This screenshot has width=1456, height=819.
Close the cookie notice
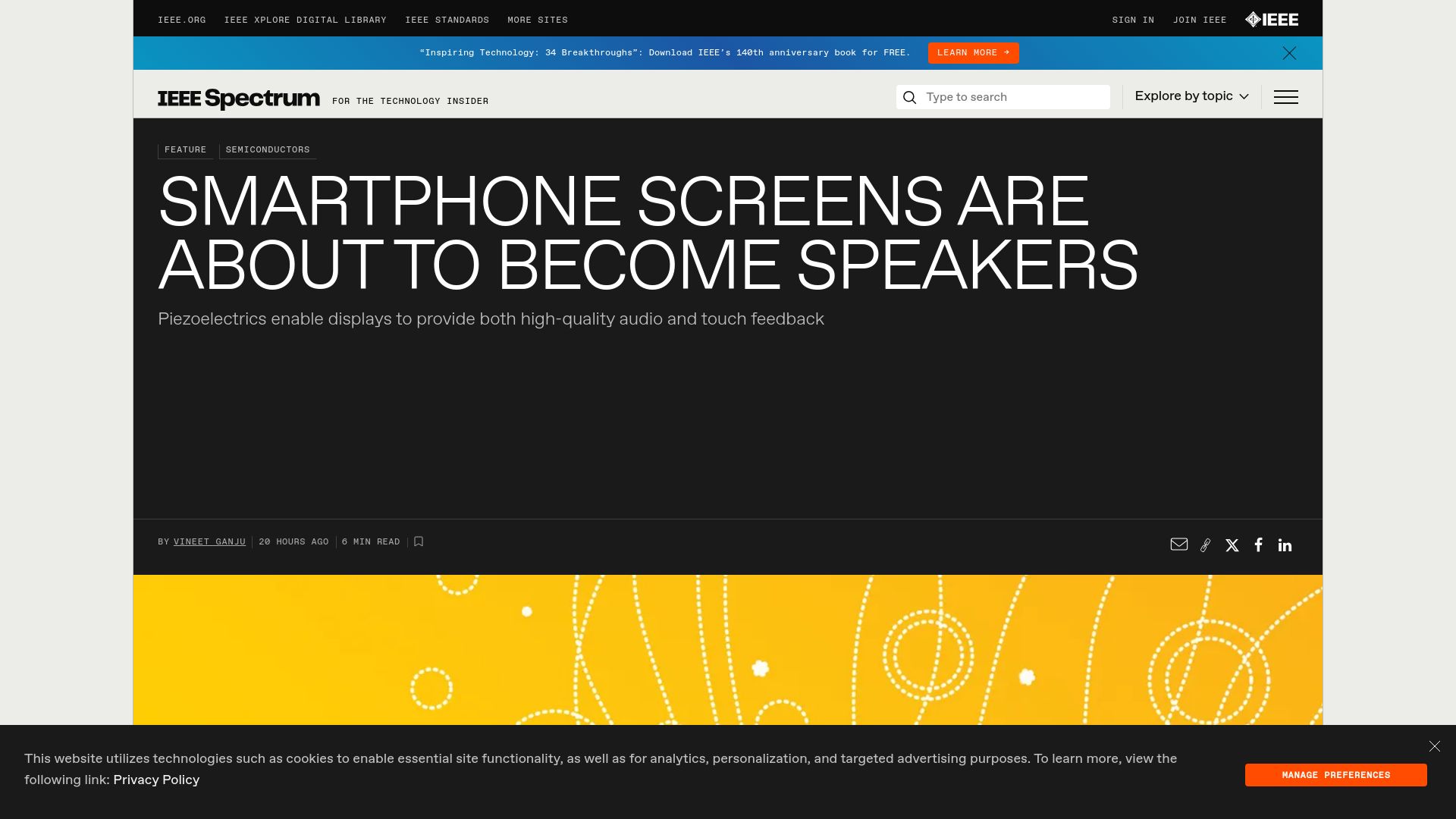pyautogui.click(x=1435, y=746)
